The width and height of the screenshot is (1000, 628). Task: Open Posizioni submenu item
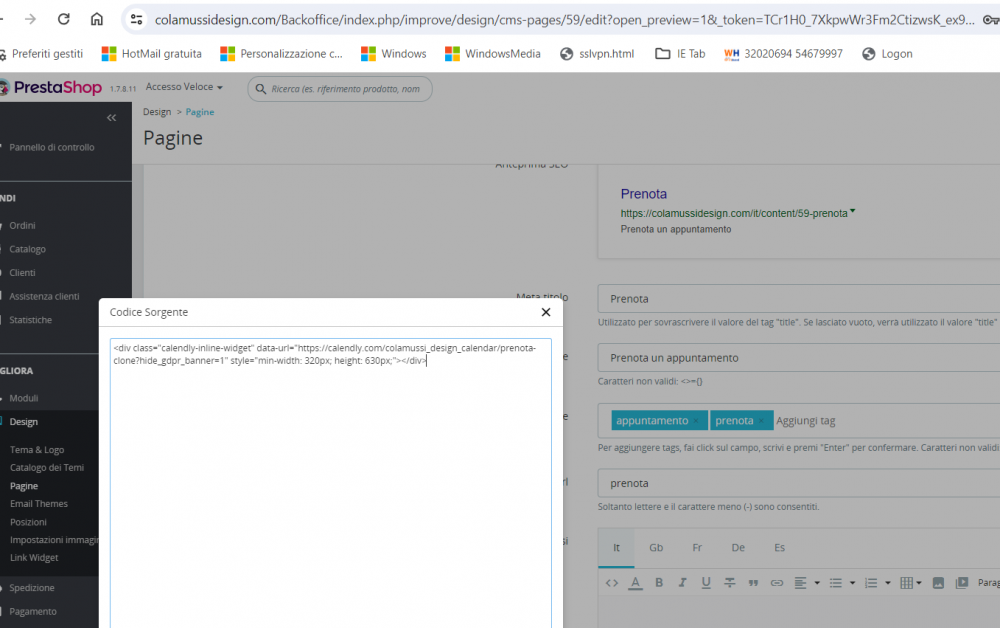(x=28, y=522)
